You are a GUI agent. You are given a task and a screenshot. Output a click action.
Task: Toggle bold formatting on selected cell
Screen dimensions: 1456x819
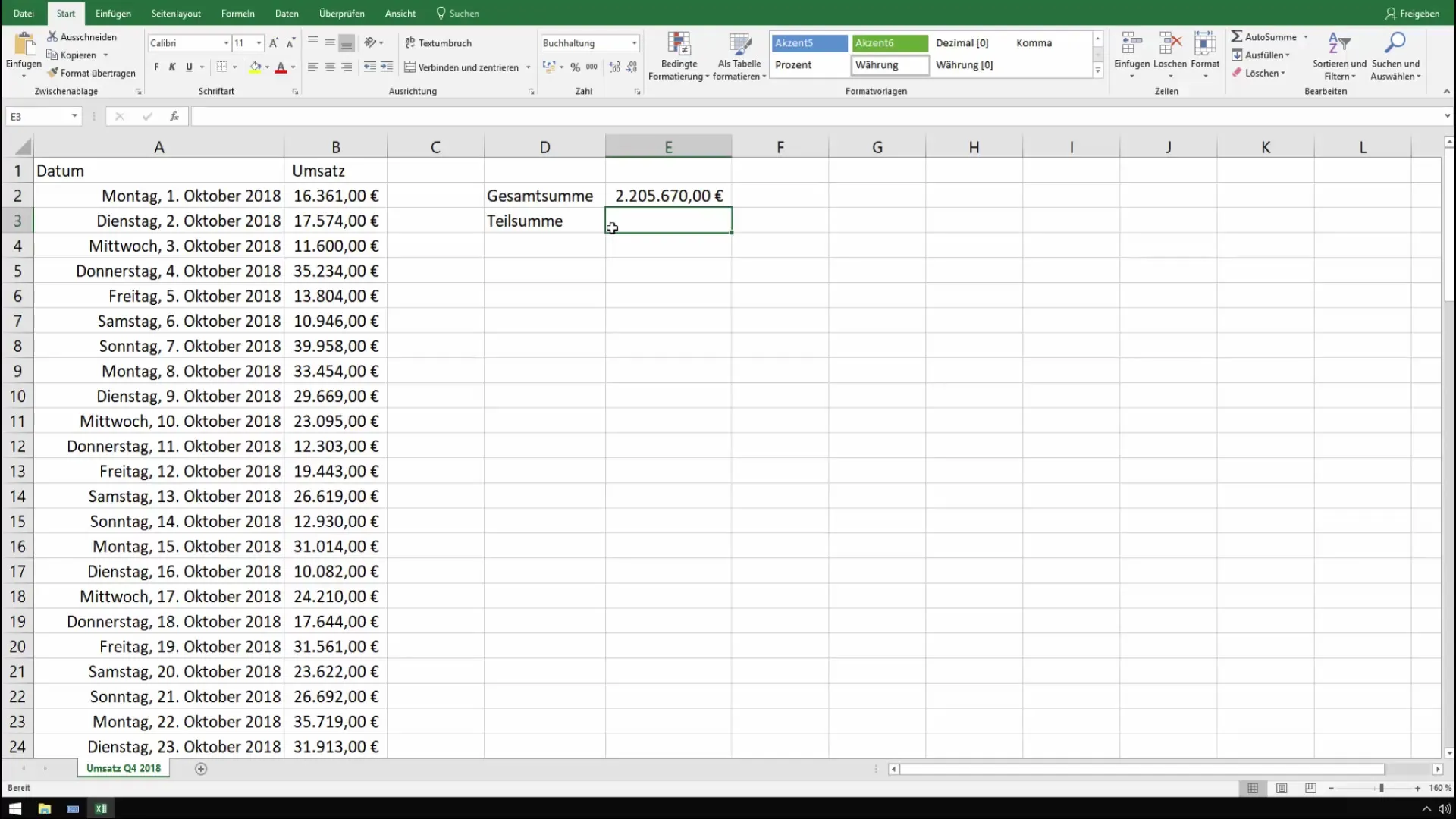point(156,67)
